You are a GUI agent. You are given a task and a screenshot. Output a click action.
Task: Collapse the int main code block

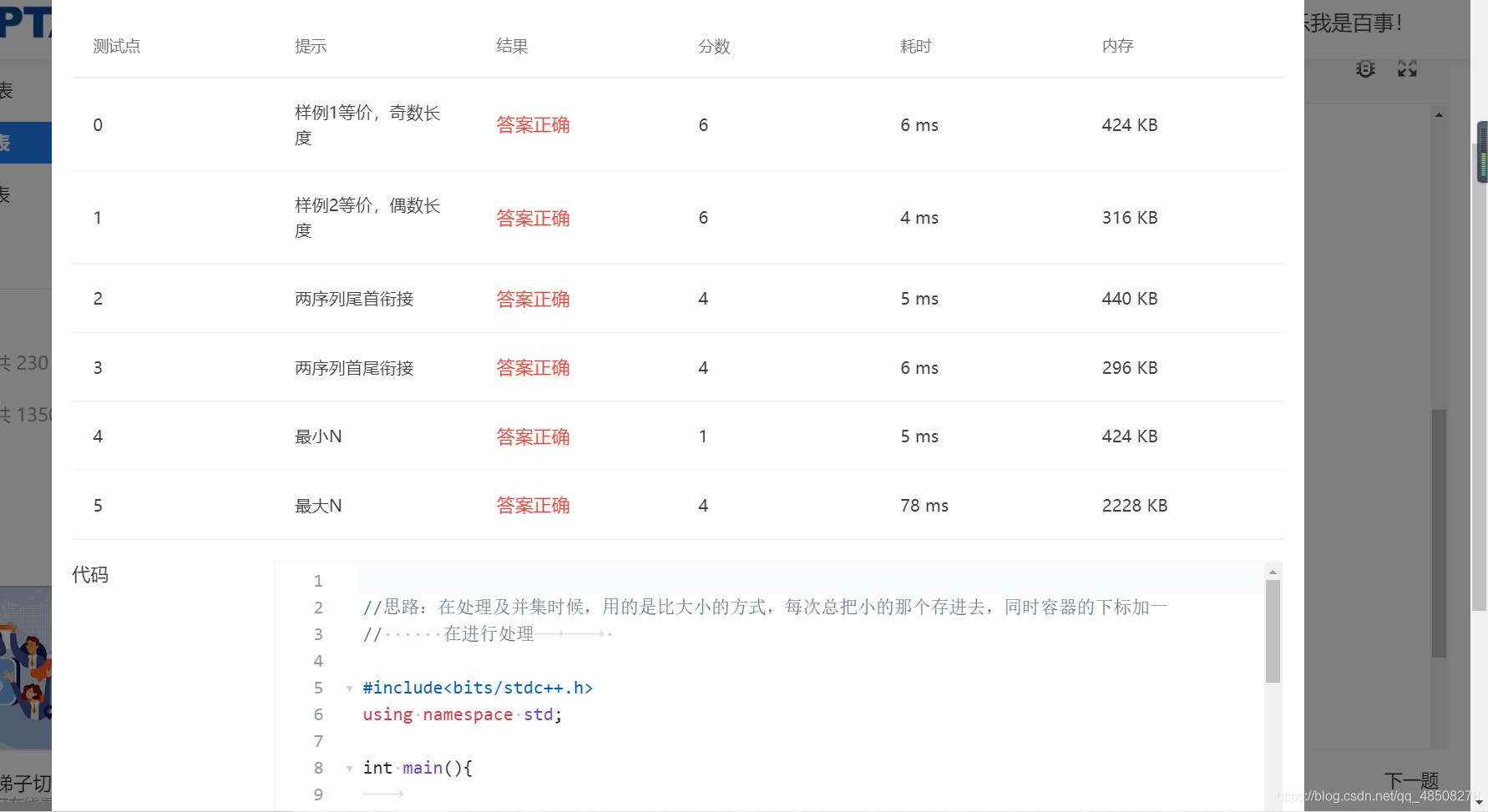(349, 769)
